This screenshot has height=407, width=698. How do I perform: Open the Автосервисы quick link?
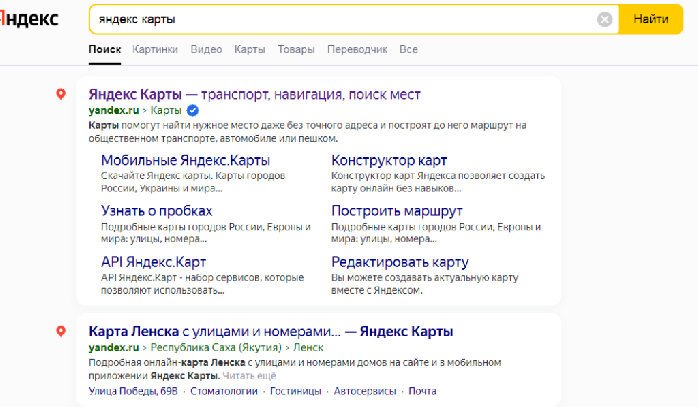pyautogui.click(x=365, y=391)
